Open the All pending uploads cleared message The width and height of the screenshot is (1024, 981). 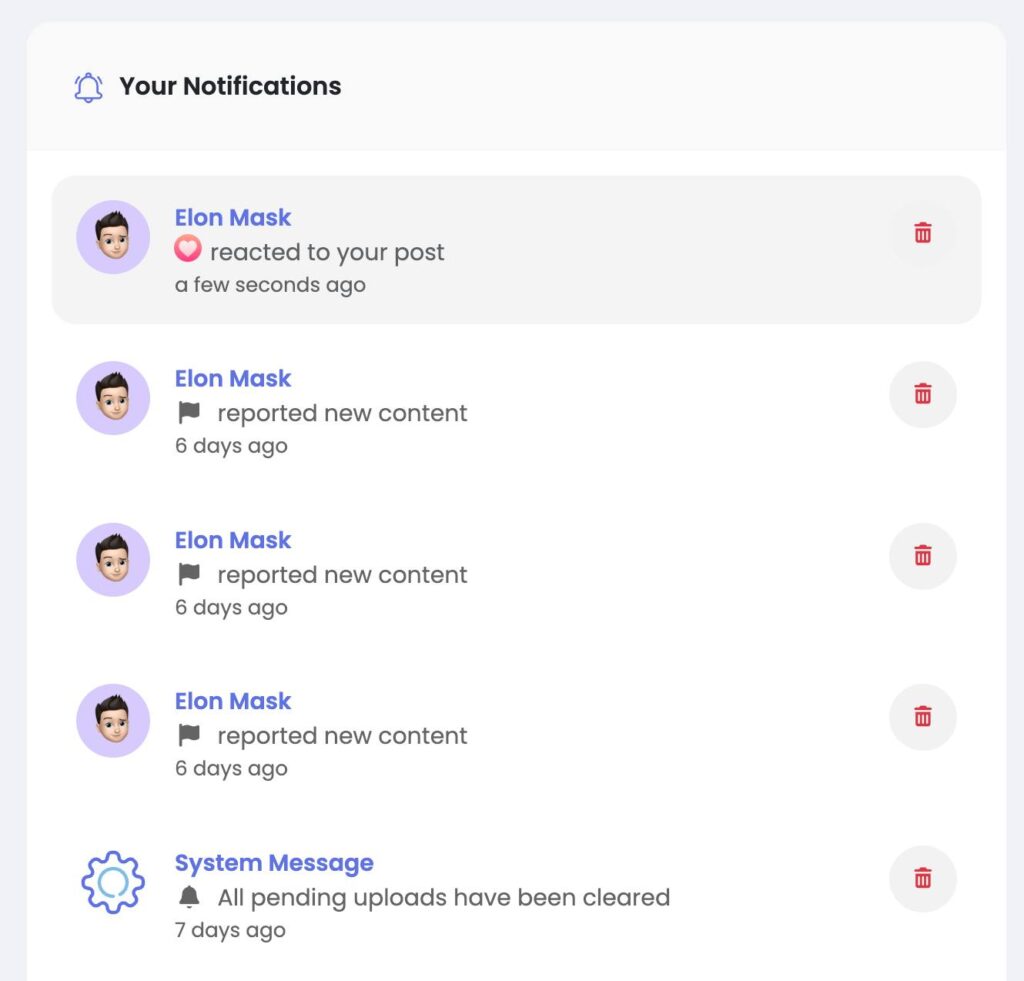pyautogui.click(x=443, y=897)
